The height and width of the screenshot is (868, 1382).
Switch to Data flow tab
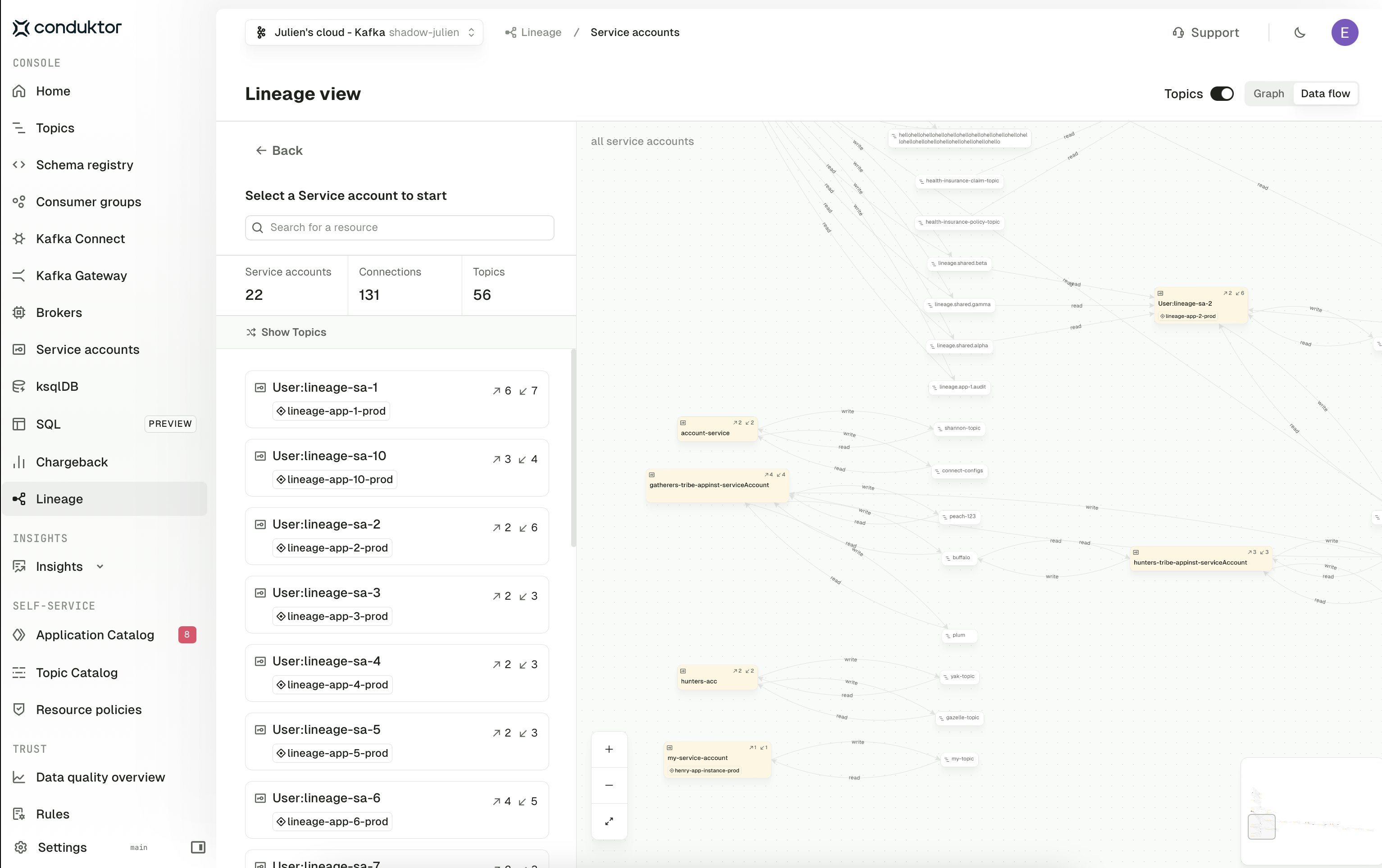tap(1325, 94)
